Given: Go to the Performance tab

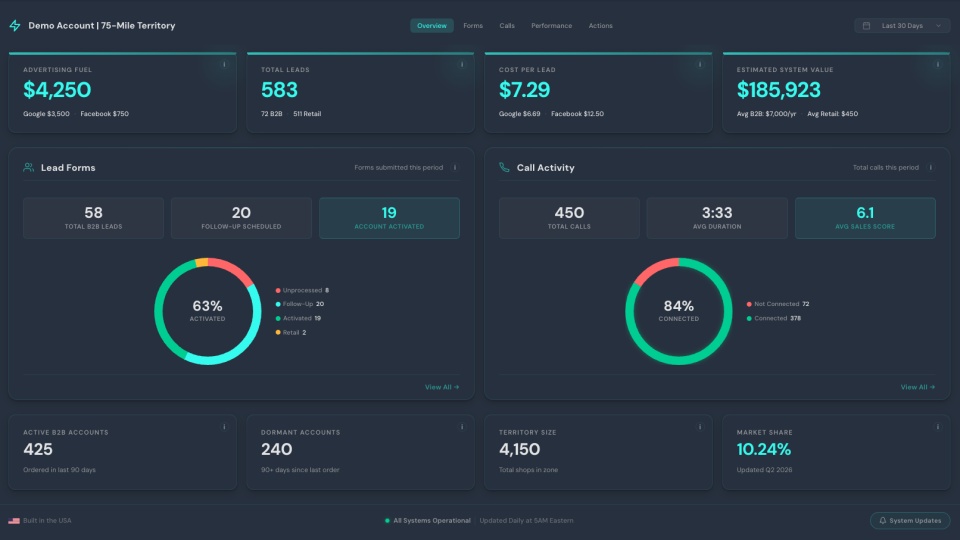Looking at the screenshot, I should (552, 26).
